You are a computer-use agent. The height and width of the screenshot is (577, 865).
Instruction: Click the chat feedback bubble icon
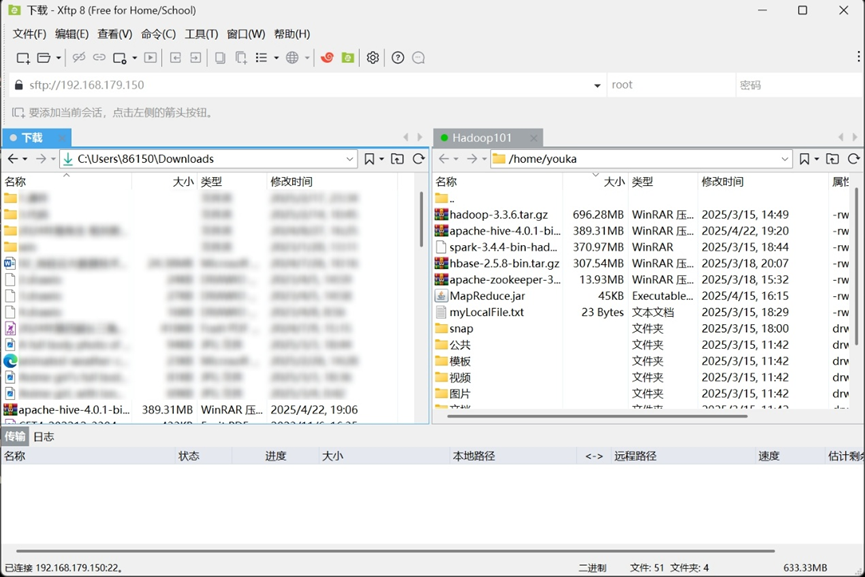pyautogui.click(x=418, y=57)
